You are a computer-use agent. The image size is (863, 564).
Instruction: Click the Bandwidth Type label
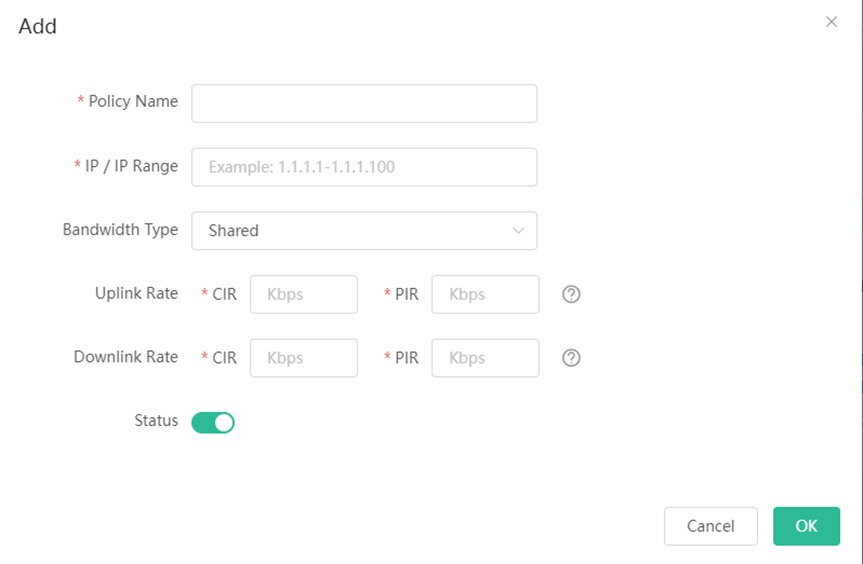[121, 229]
